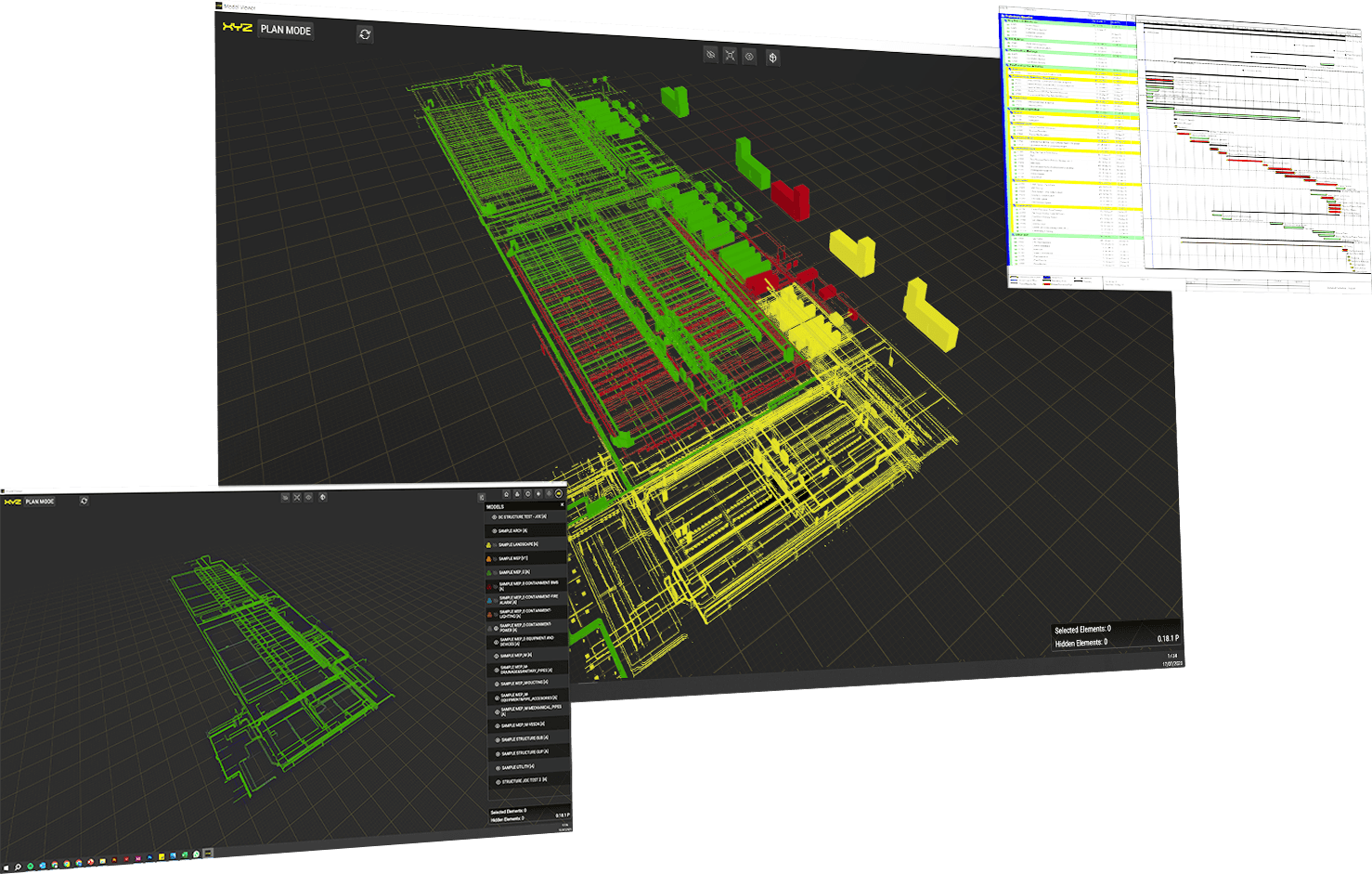
Task: Click the XYZ logo in the large viewer
Action: pyautogui.click(x=237, y=28)
